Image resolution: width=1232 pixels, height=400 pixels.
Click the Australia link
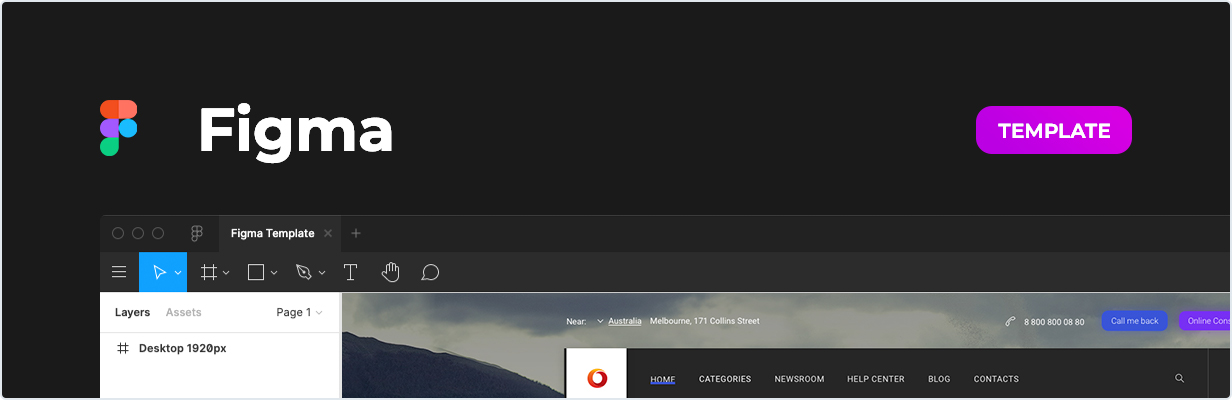click(625, 321)
